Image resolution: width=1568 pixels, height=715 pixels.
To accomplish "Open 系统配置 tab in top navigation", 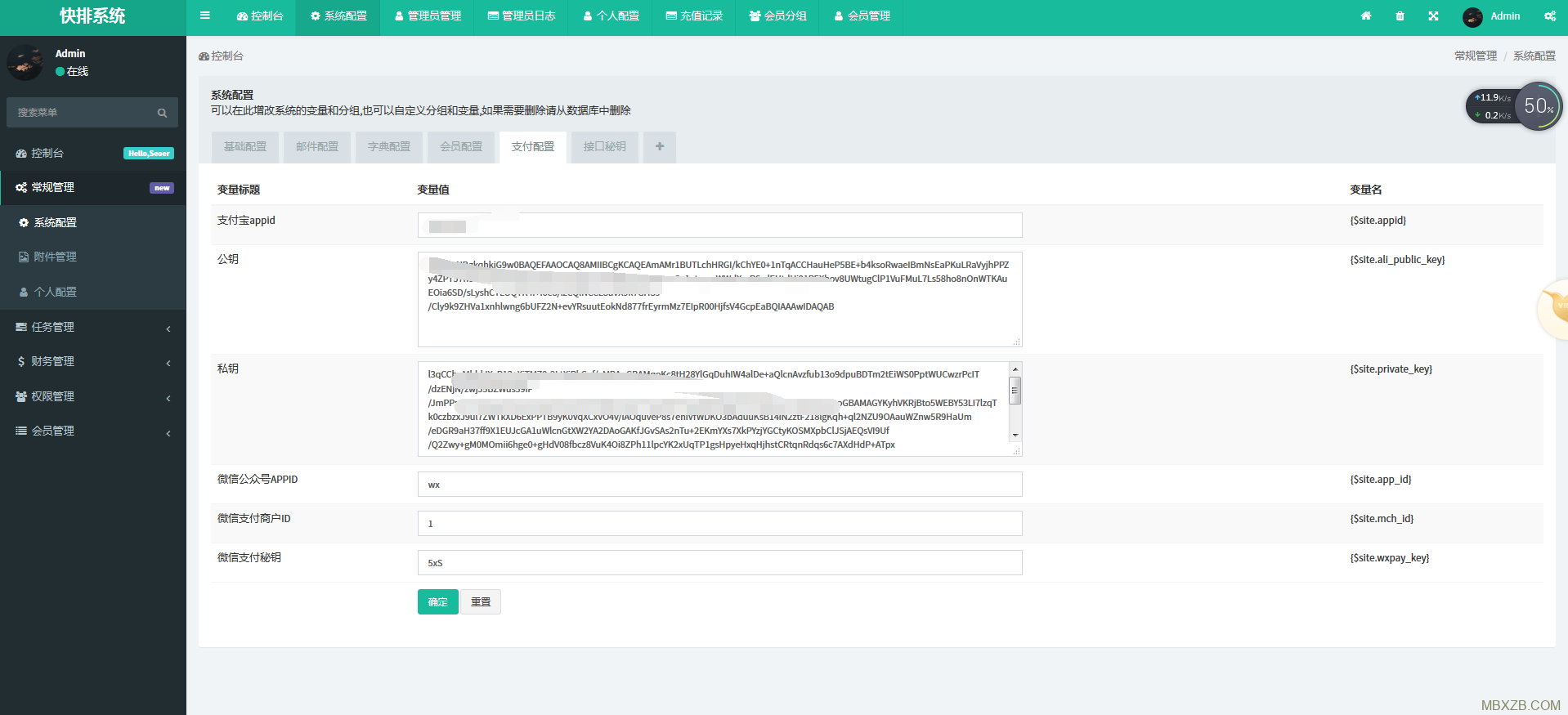I will click(x=338, y=16).
